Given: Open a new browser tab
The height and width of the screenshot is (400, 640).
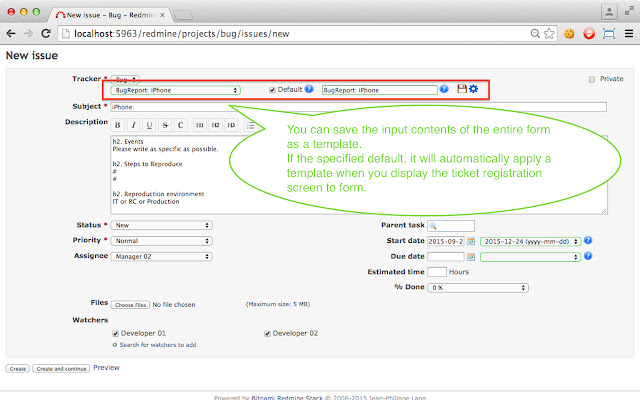Looking at the screenshot, I should pos(183,16).
